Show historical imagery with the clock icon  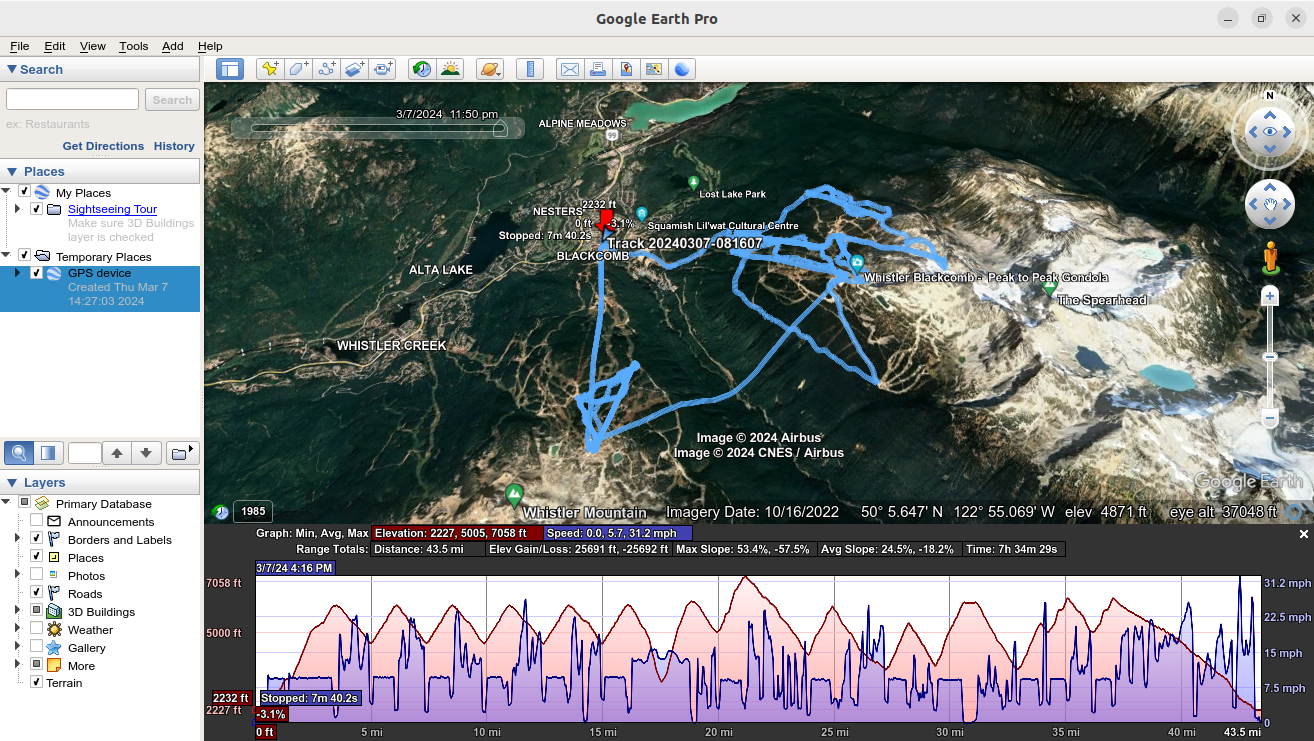click(x=422, y=69)
